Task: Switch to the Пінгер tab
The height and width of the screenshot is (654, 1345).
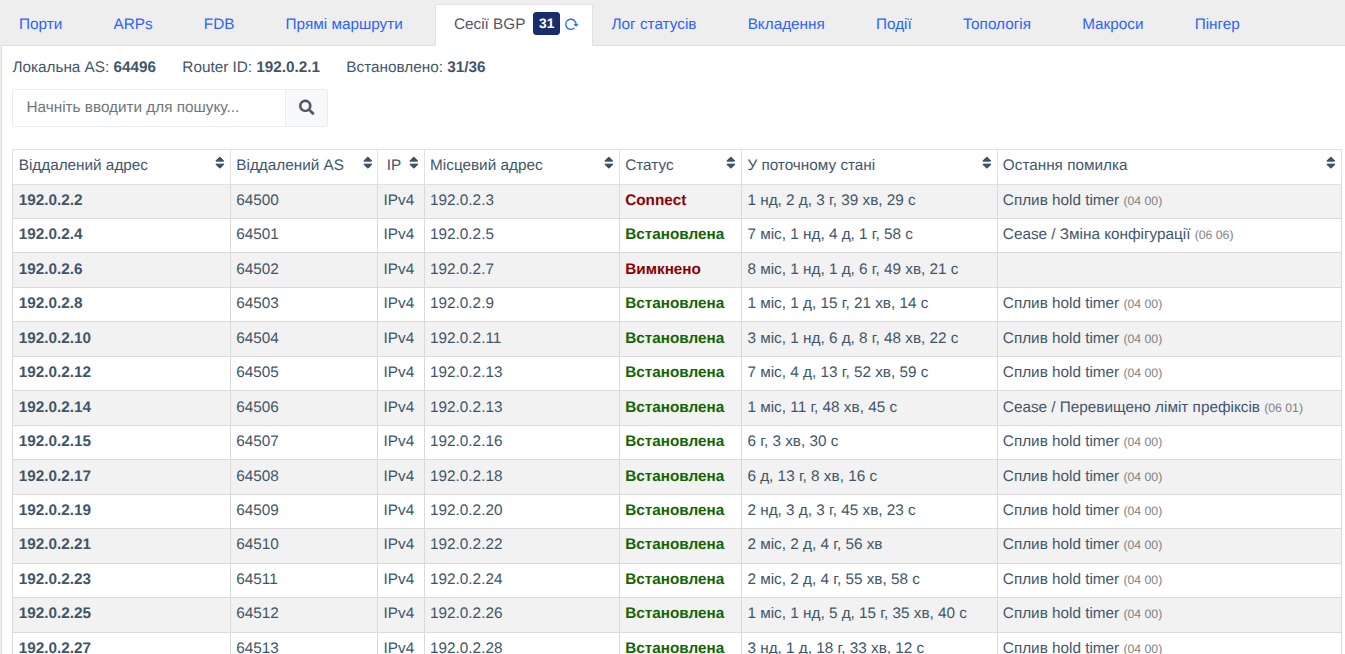Action: [1217, 24]
